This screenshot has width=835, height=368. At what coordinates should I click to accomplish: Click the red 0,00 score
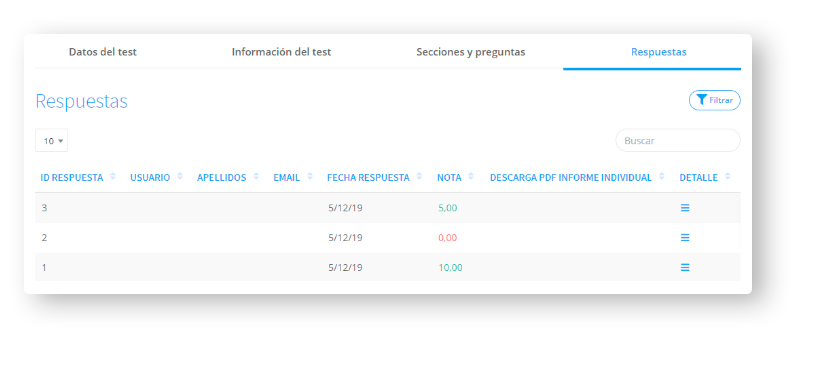[448, 238]
